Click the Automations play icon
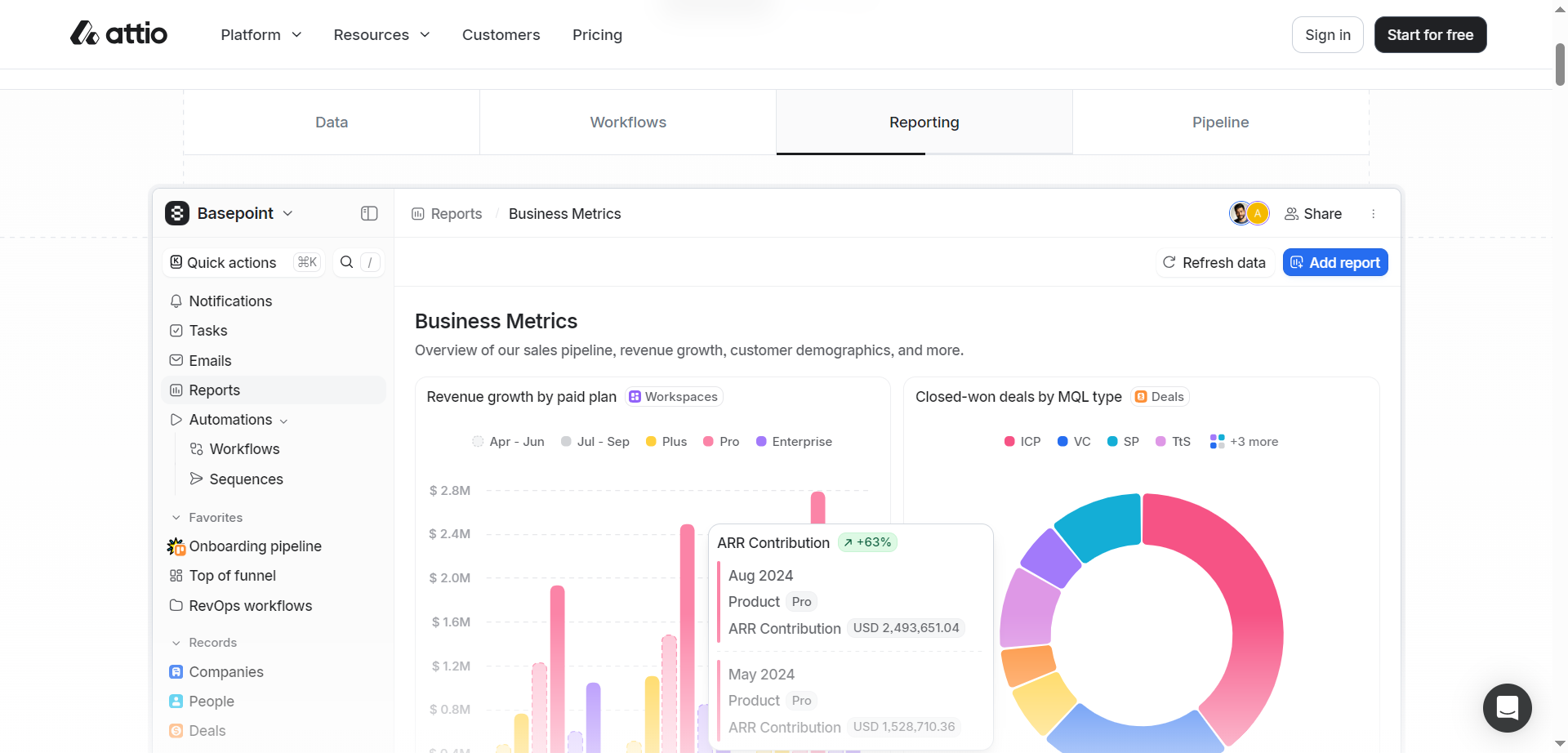 pos(176,420)
